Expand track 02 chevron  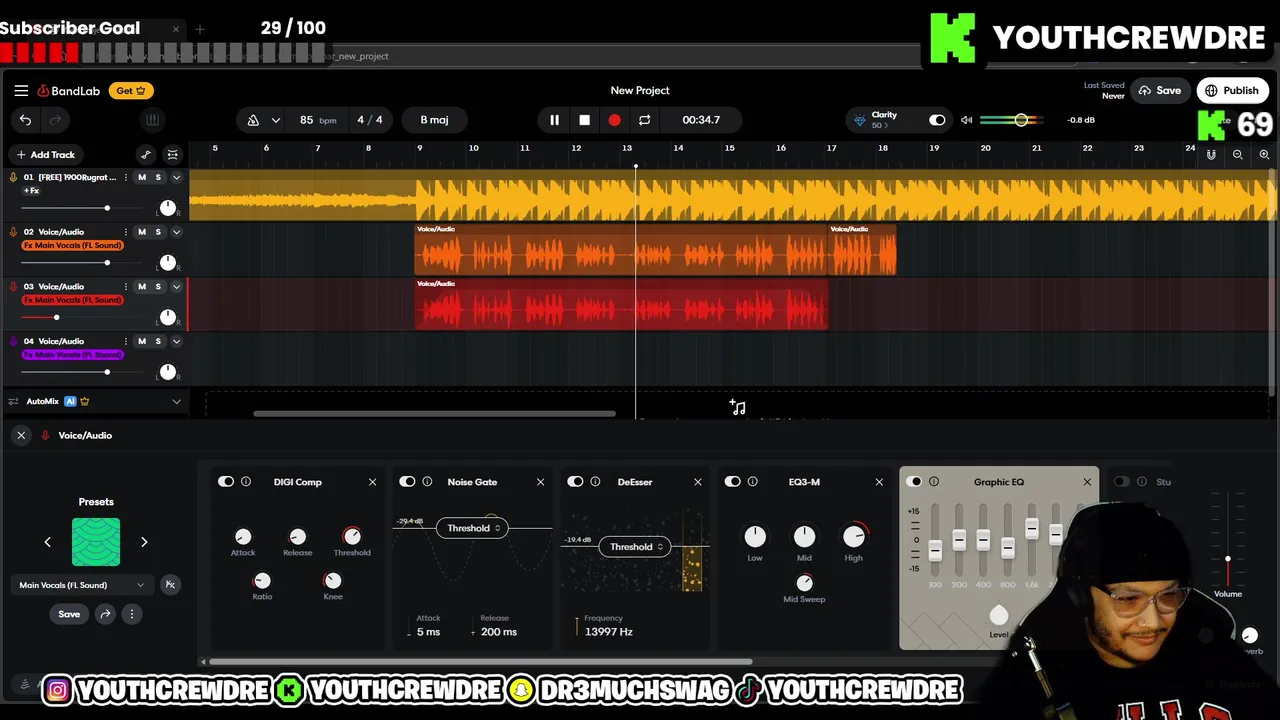(x=176, y=232)
